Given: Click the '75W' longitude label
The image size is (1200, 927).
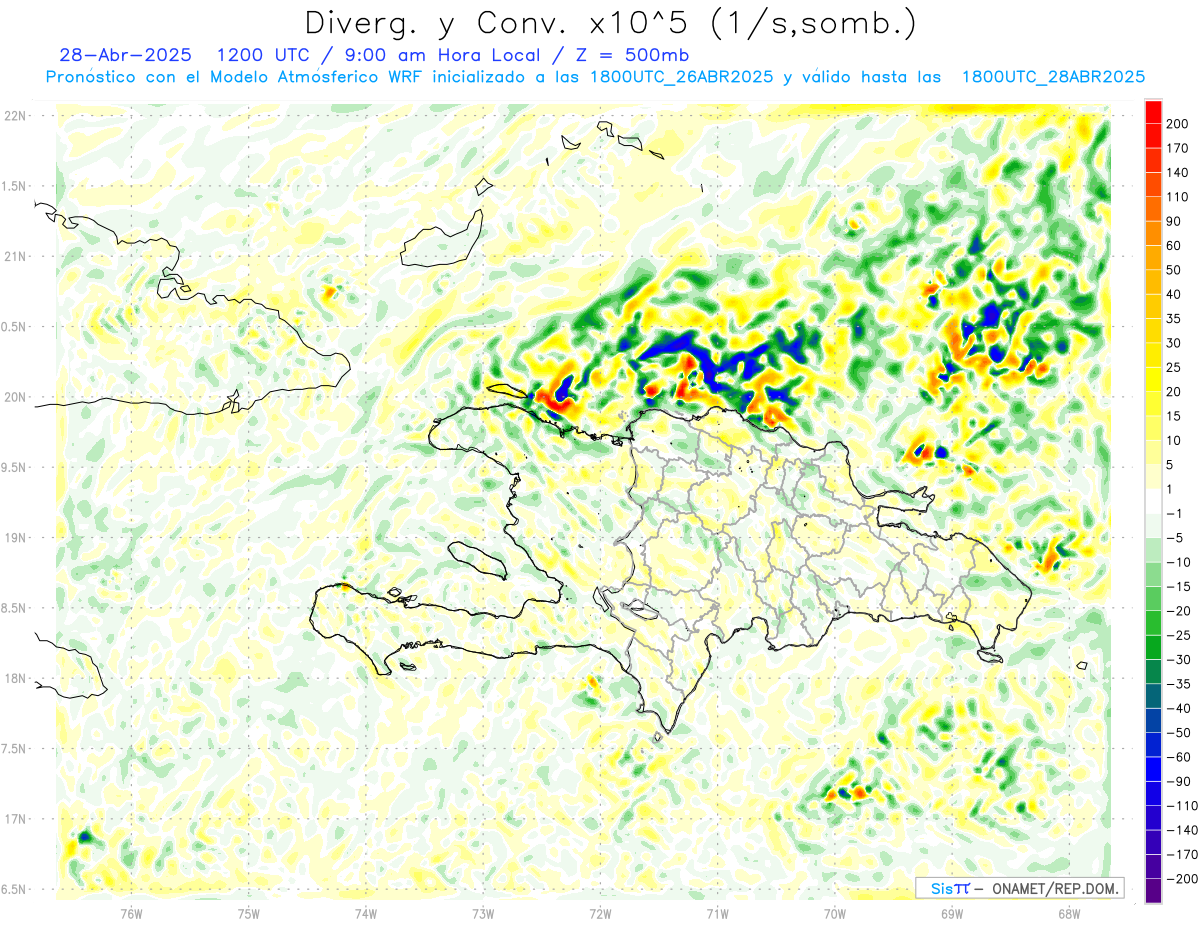Looking at the screenshot, I should [x=249, y=913].
